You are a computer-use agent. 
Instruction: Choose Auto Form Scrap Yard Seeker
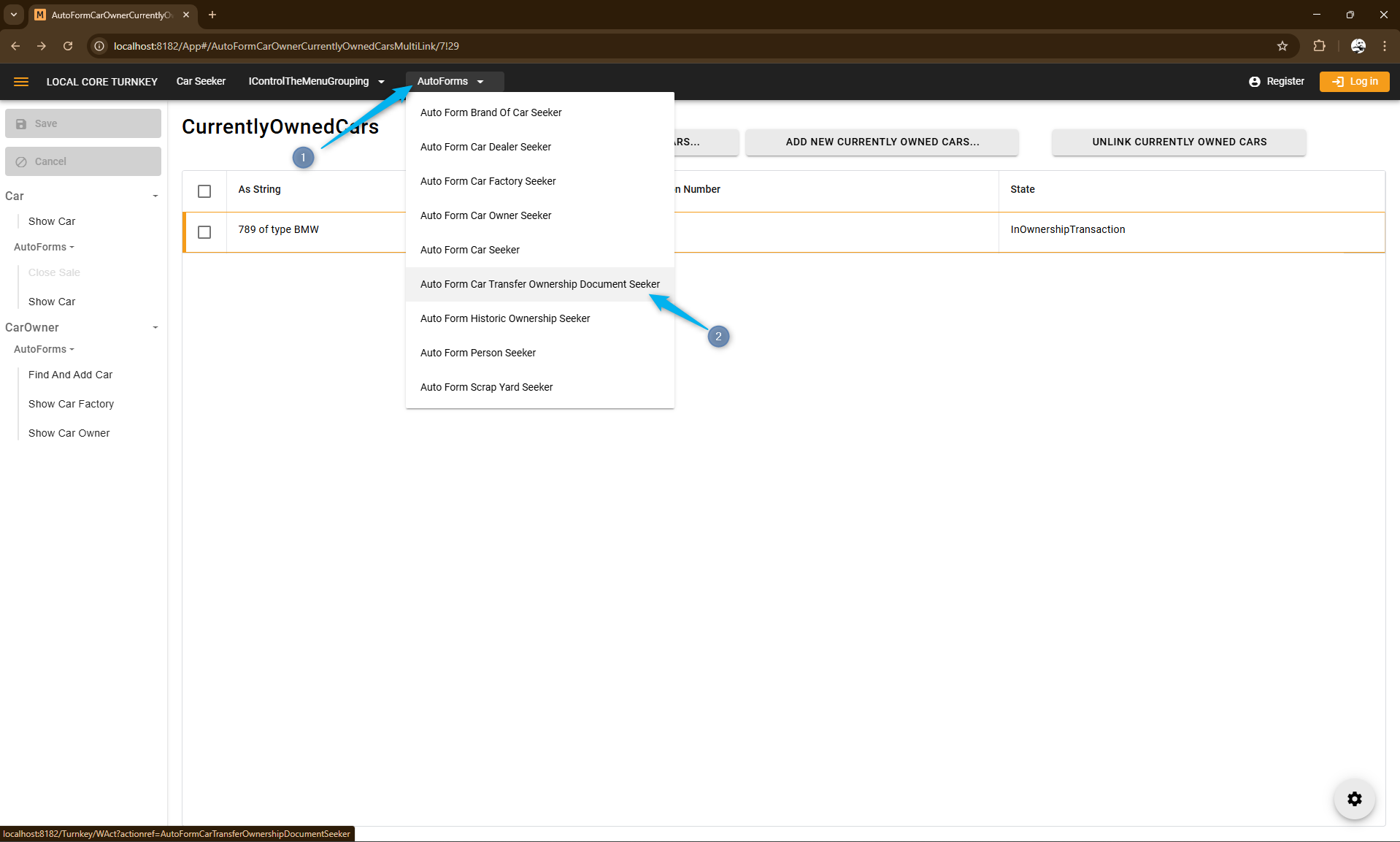pyautogui.click(x=486, y=387)
